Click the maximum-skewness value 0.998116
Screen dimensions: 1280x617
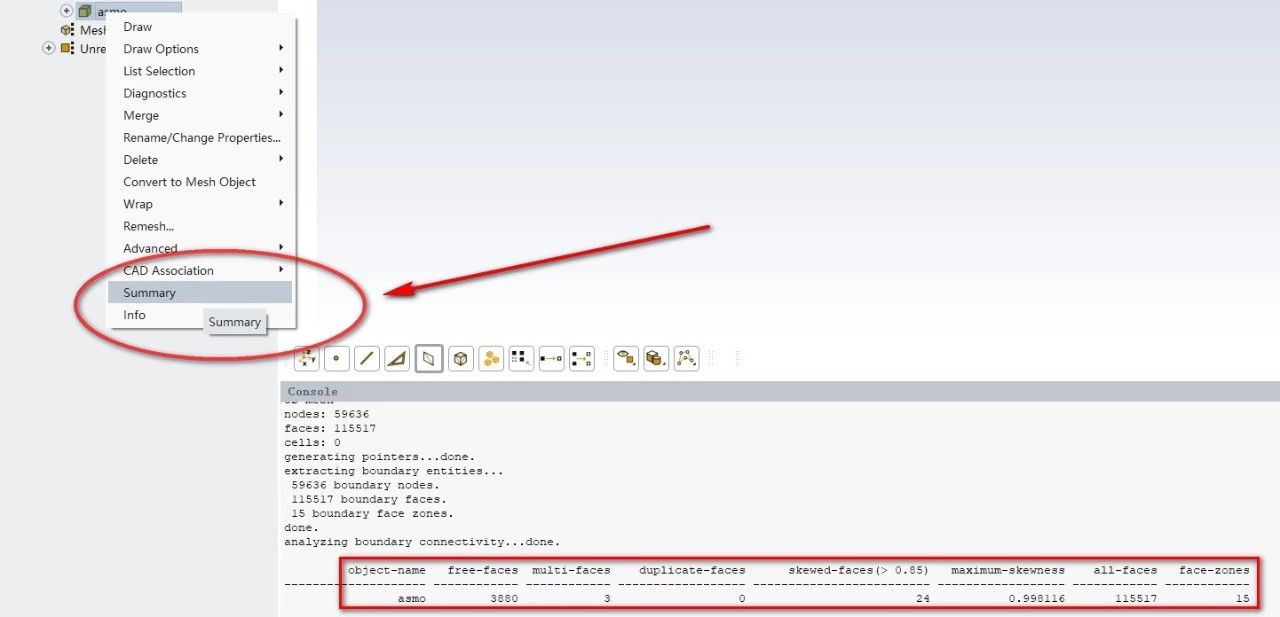point(1036,598)
